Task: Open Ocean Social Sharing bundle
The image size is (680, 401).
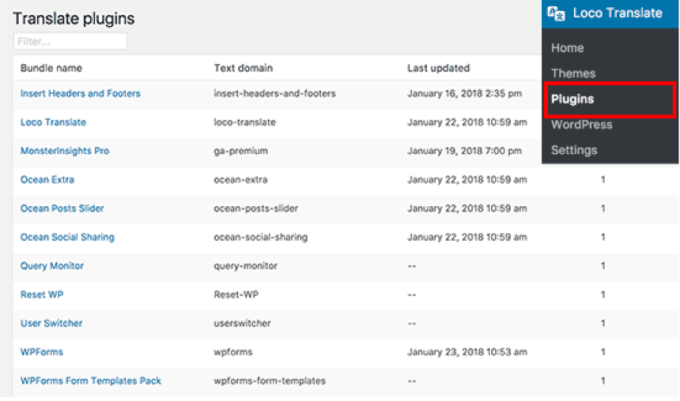Action: [x=67, y=237]
